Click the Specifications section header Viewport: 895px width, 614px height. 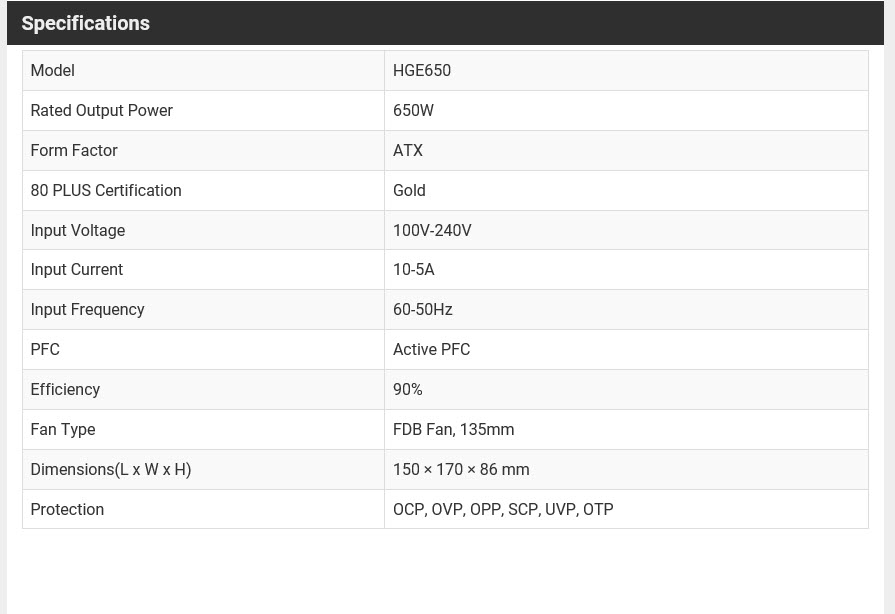[x=86, y=23]
